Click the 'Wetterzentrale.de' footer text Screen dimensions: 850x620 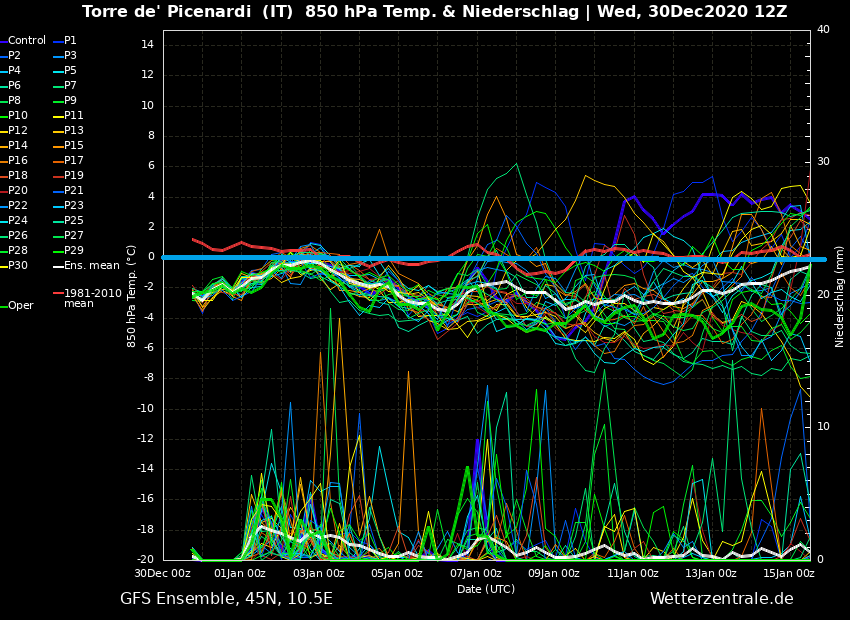[722, 599]
